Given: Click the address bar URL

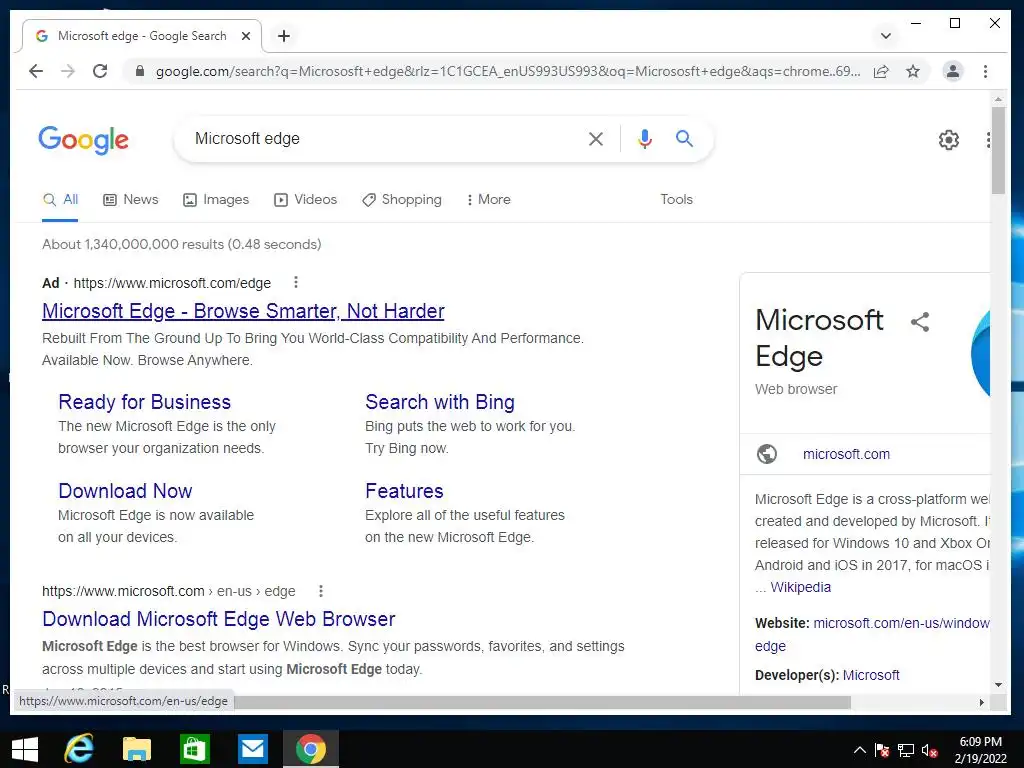Looking at the screenshot, I should [x=508, y=71].
